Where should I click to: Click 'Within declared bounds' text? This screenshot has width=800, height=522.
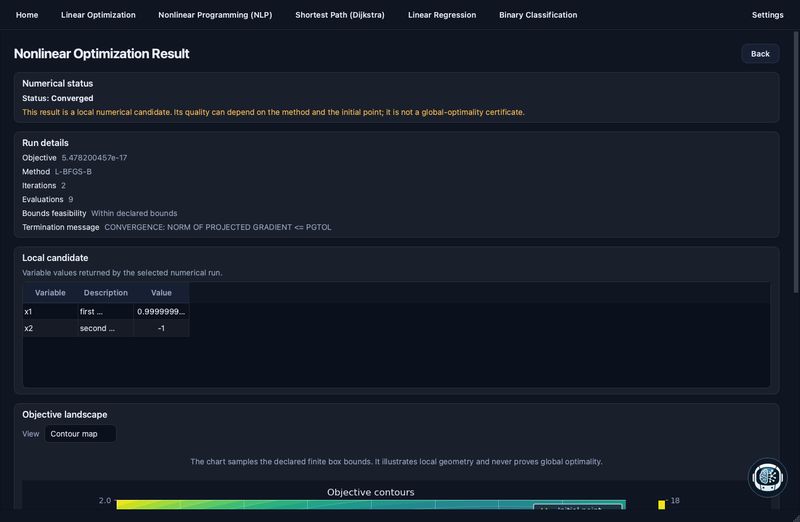[134, 213]
